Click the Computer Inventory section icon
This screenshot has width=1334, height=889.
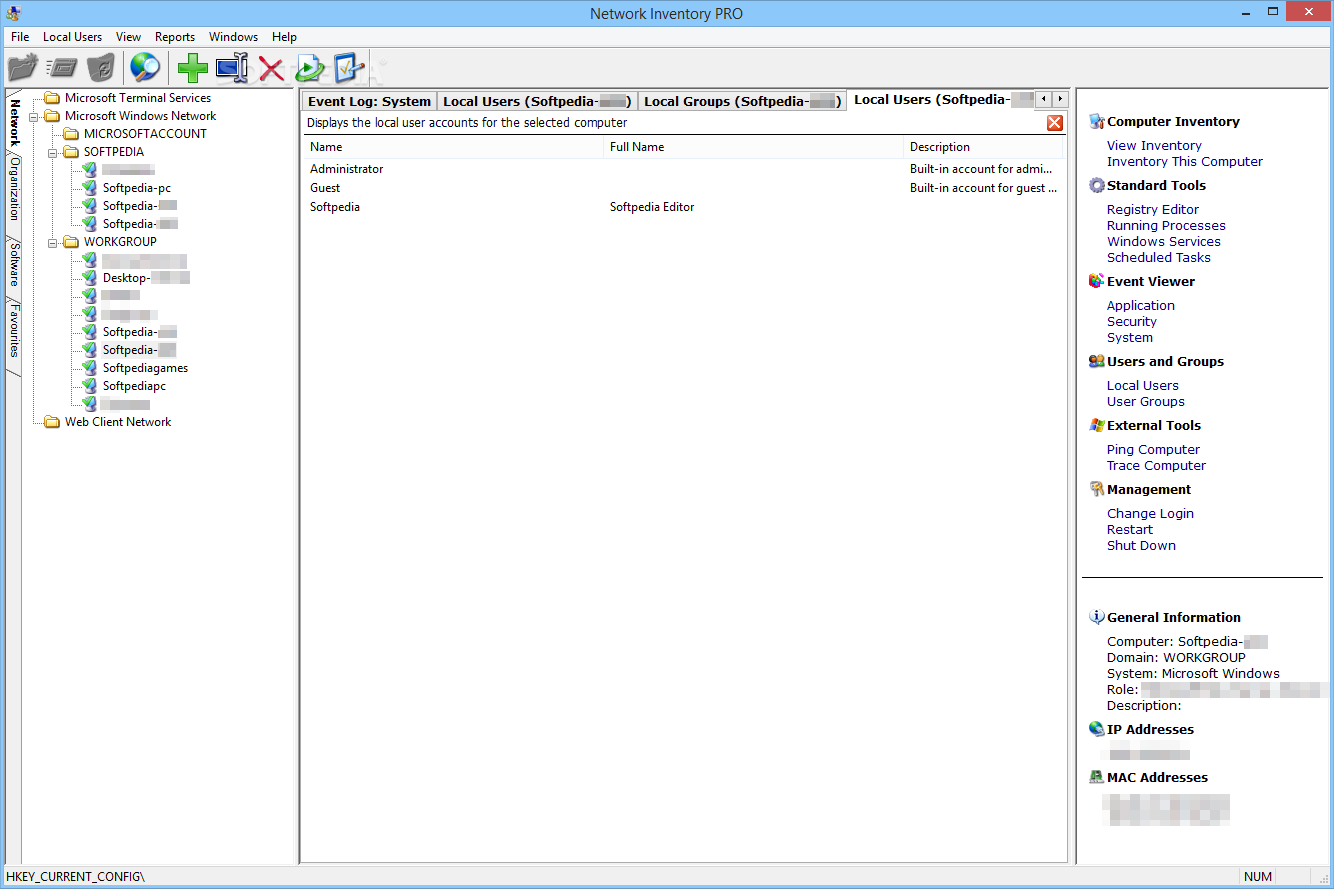[x=1096, y=121]
